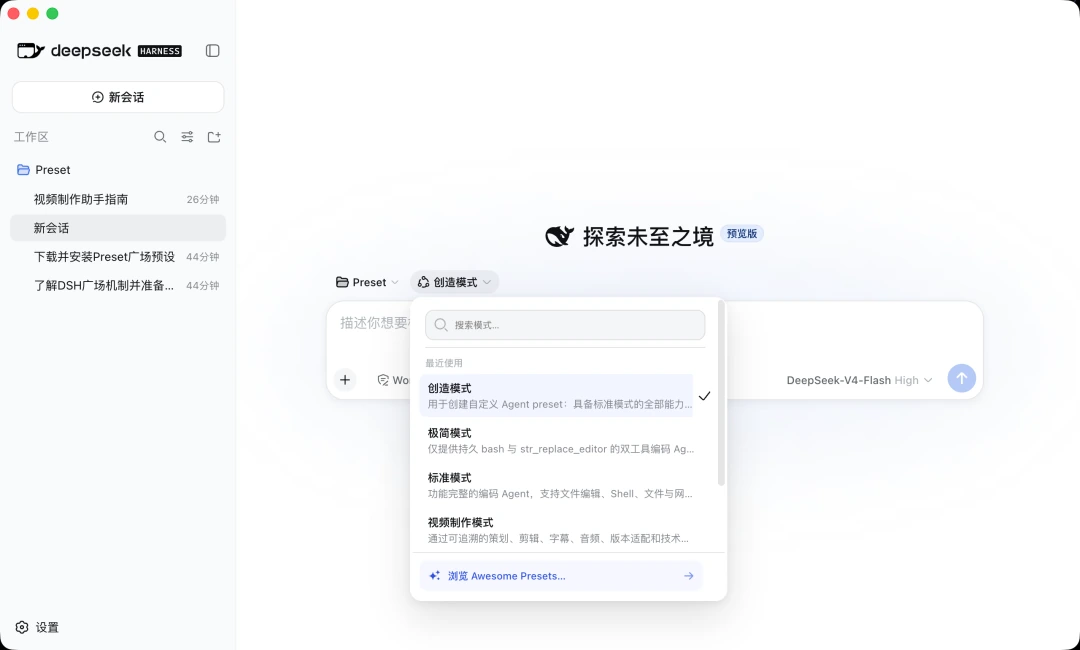
Task: Click the 26分钟 timestamp
Action: pyautogui.click(x=202, y=200)
